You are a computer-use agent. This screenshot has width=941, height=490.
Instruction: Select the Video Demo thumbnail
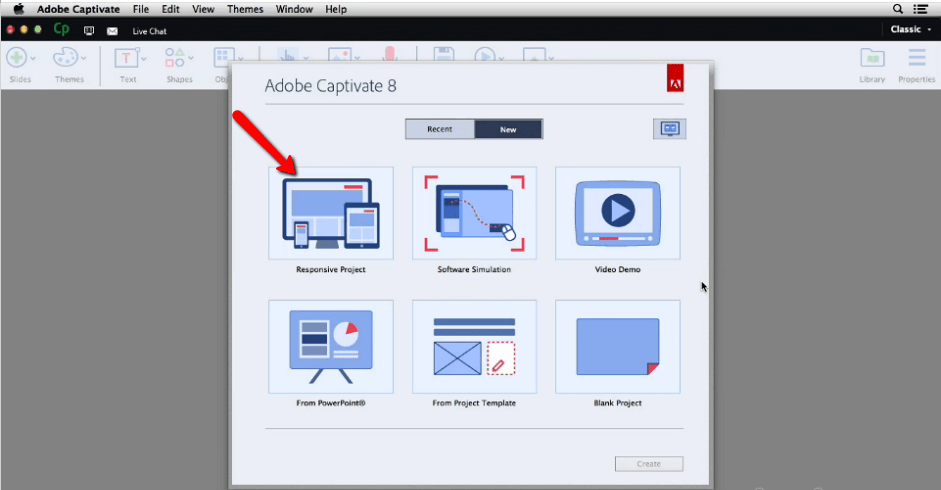click(618, 213)
